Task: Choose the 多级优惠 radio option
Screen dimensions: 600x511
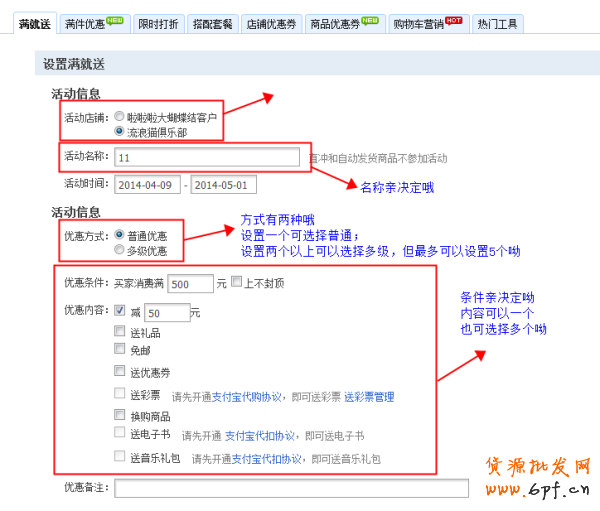Action: [x=119, y=250]
